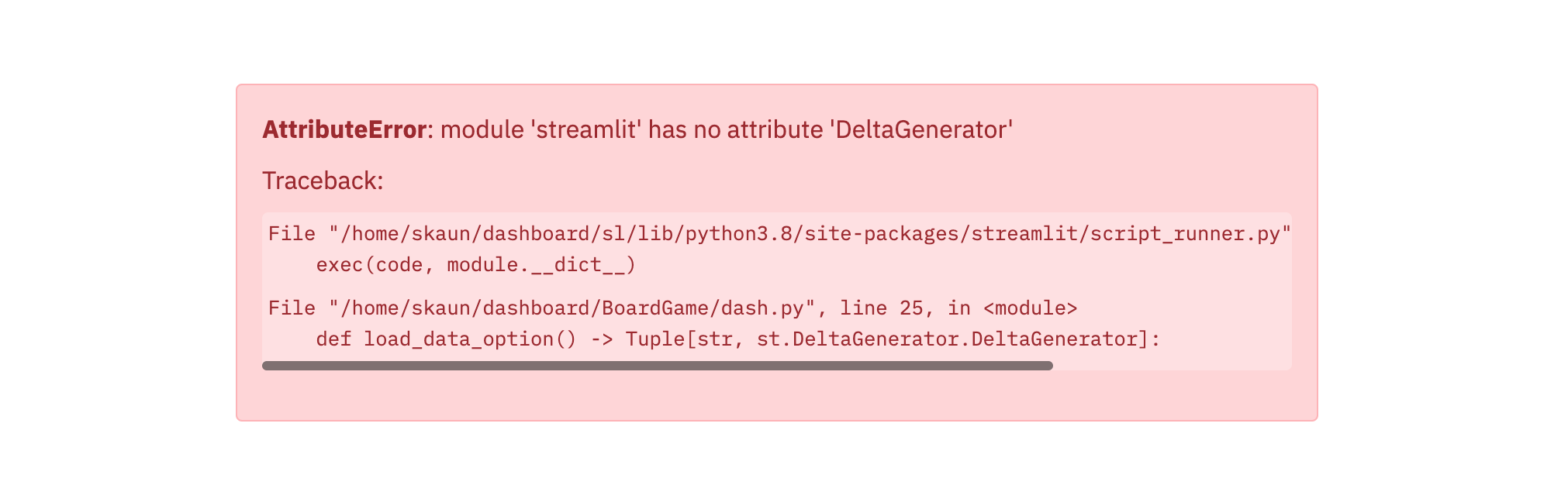Click the Traceback: label

(323, 181)
